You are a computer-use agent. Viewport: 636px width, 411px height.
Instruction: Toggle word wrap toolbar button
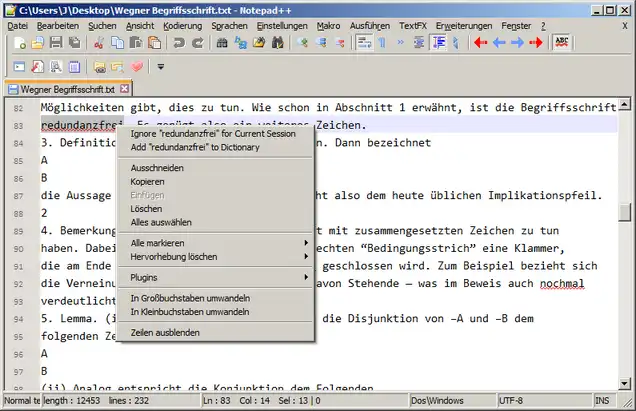(364, 43)
